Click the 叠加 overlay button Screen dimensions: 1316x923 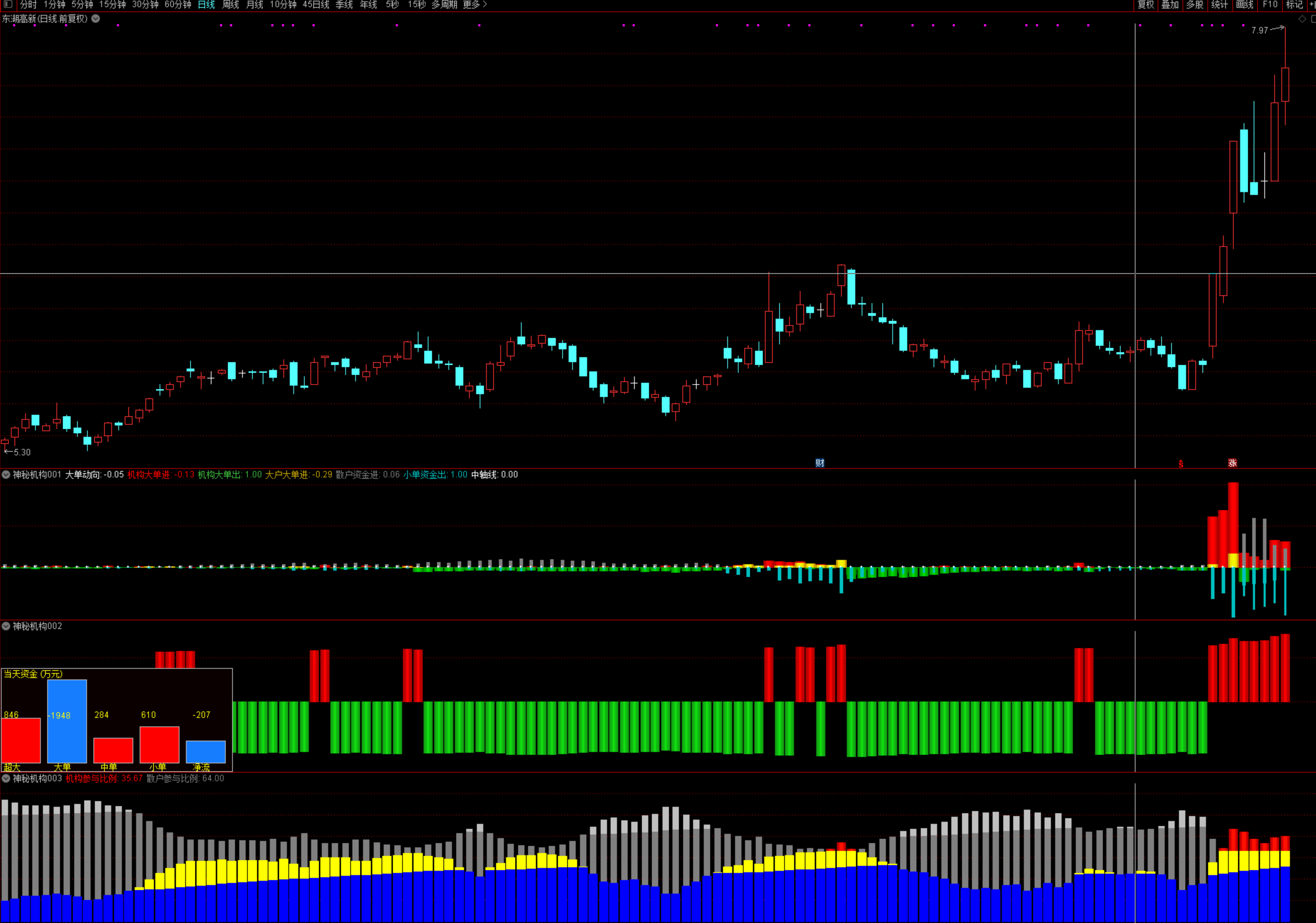pyautogui.click(x=1170, y=5)
